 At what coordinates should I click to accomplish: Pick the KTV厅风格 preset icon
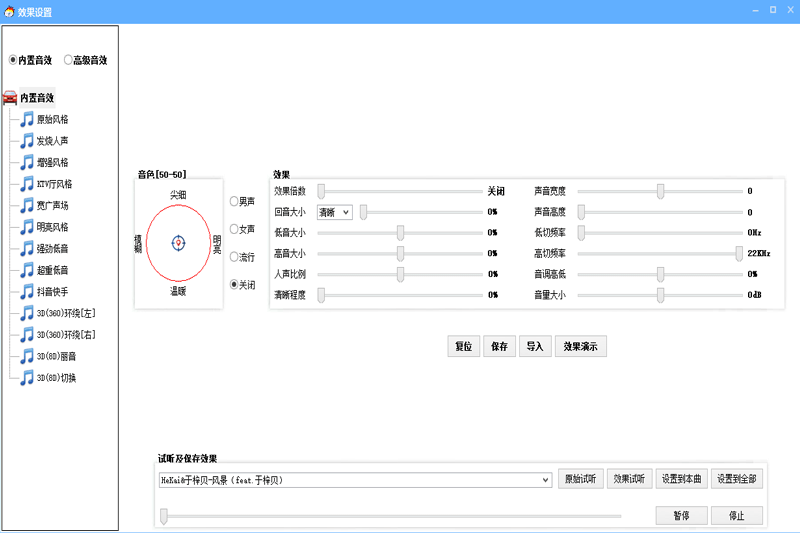[27, 184]
